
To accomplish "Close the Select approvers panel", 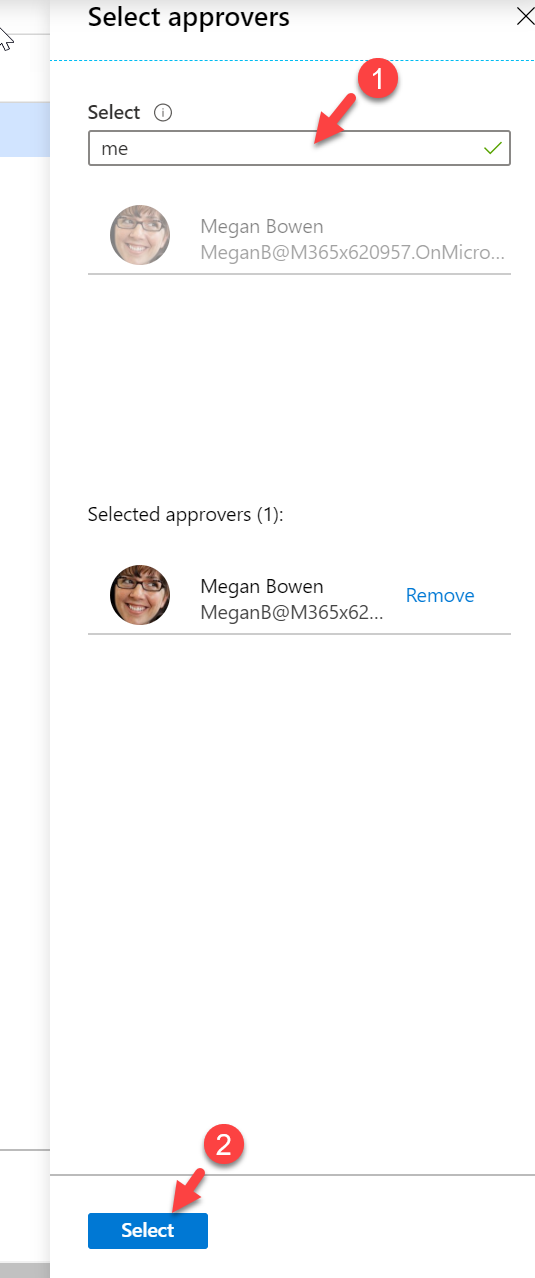I will coord(525,16).
